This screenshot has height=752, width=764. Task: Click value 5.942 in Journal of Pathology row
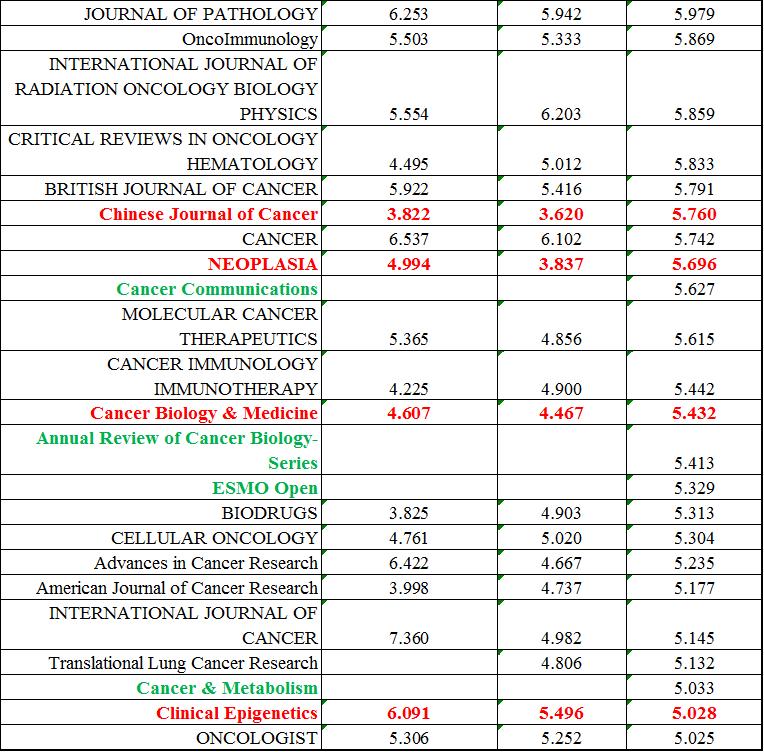(x=561, y=14)
